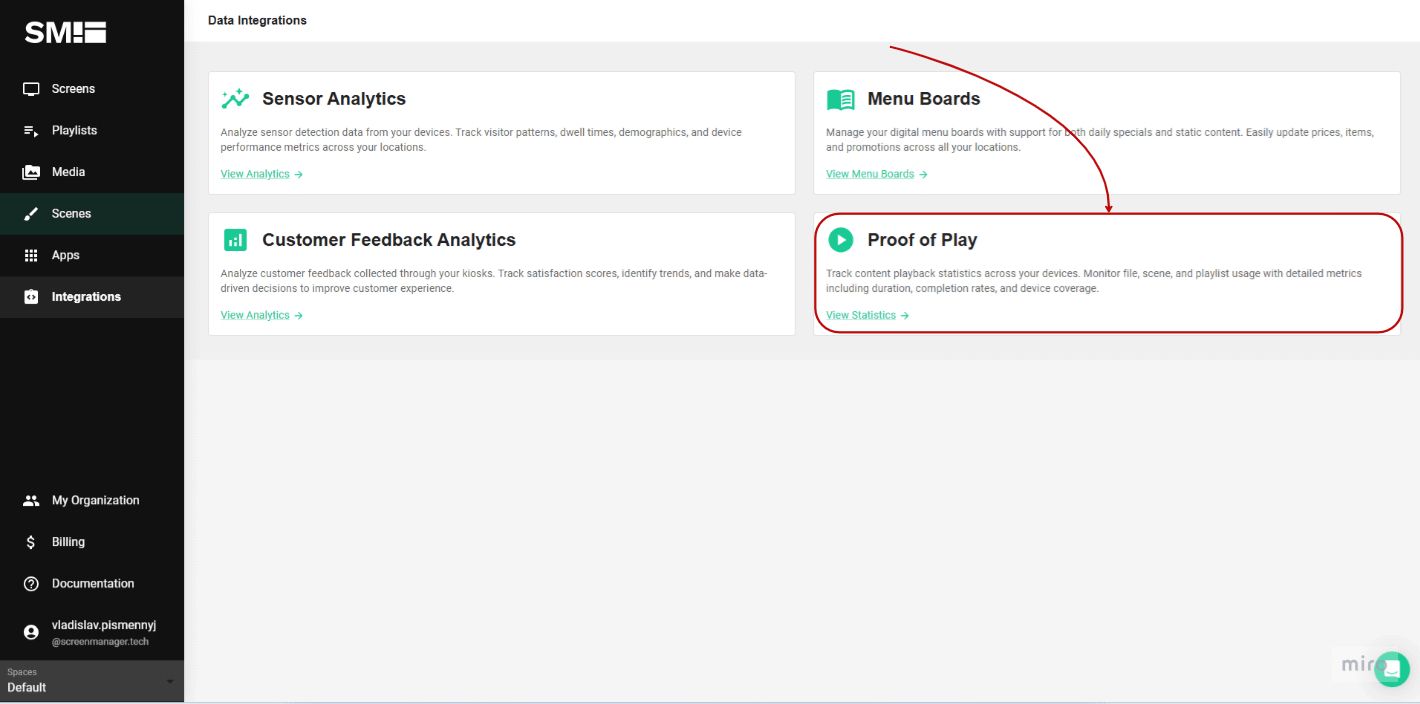Open My Organization settings

point(92,501)
